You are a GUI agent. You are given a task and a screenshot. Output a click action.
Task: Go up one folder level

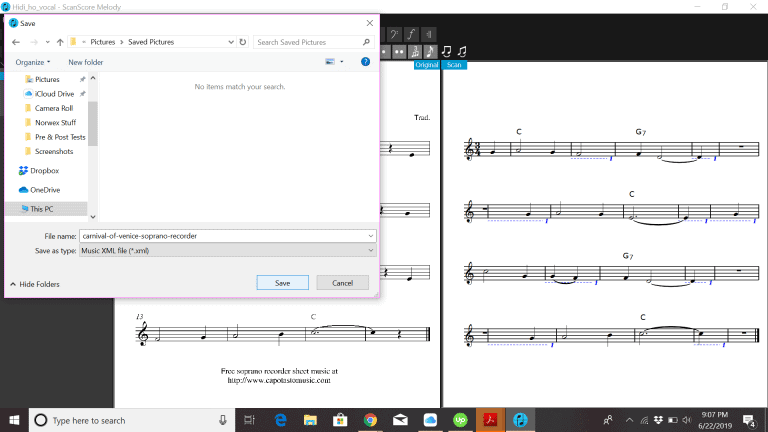[60, 42]
